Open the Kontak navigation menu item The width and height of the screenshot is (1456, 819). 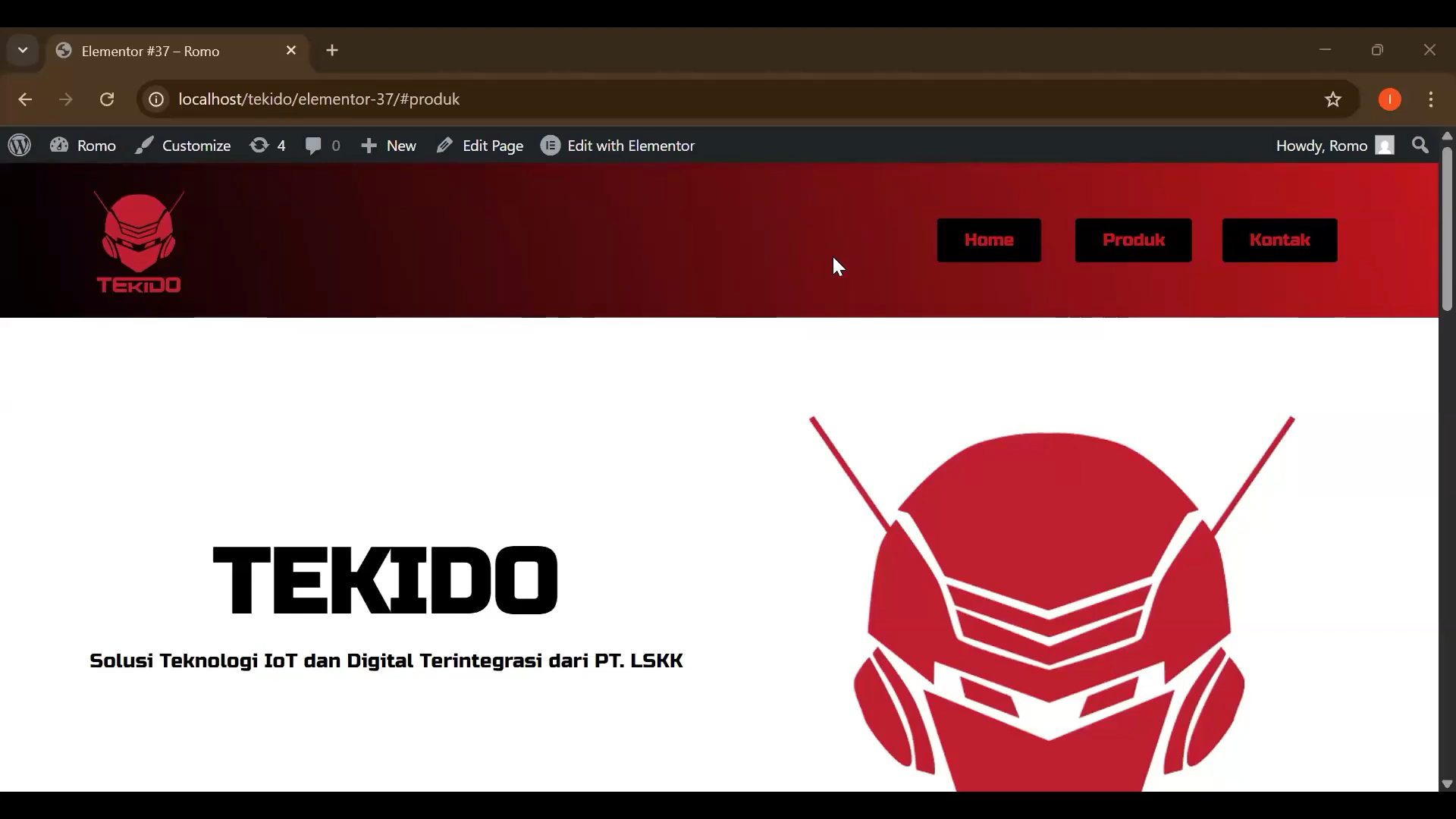point(1279,240)
